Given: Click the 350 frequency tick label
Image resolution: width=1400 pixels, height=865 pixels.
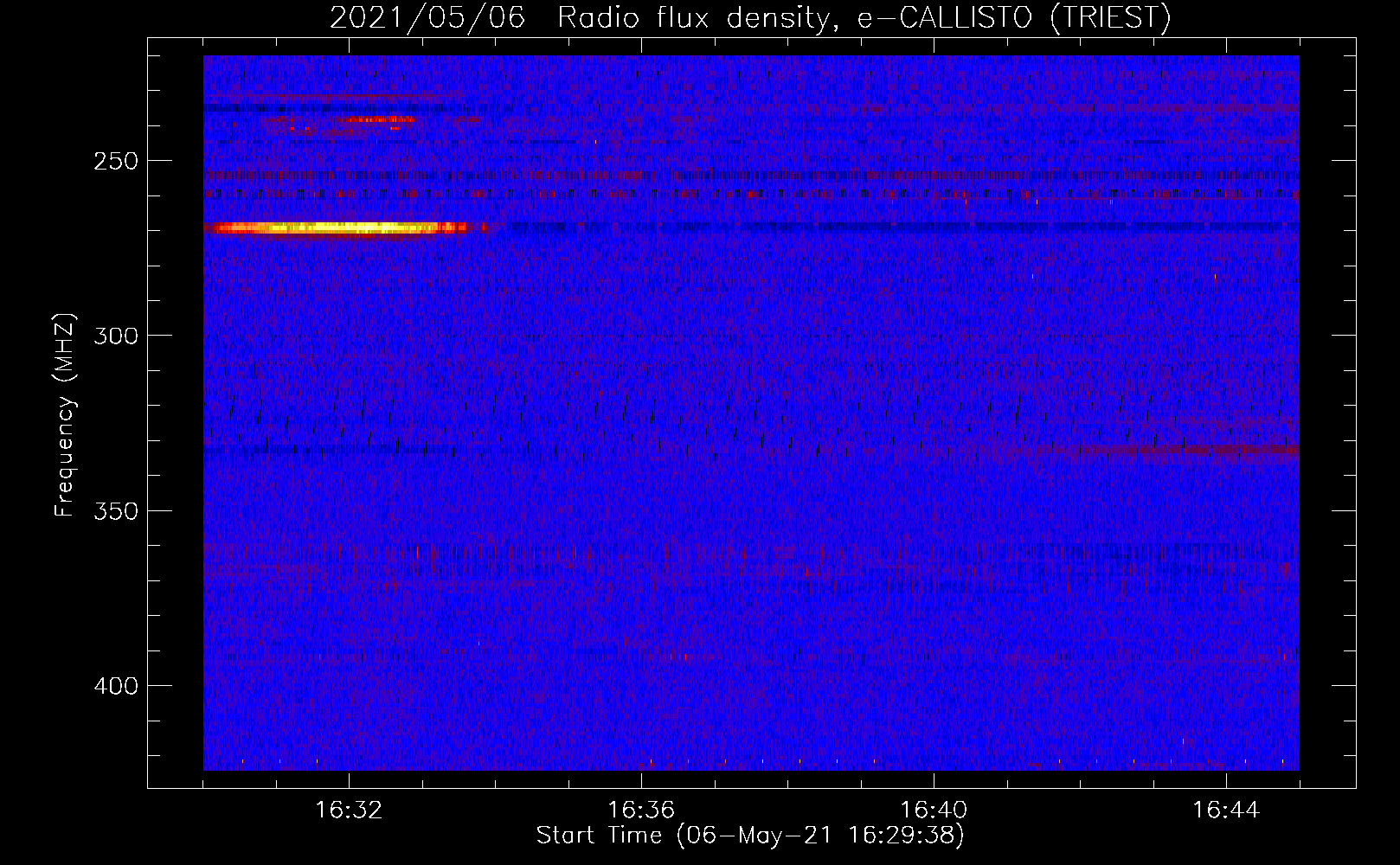Looking at the screenshot, I should tap(116, 511).
